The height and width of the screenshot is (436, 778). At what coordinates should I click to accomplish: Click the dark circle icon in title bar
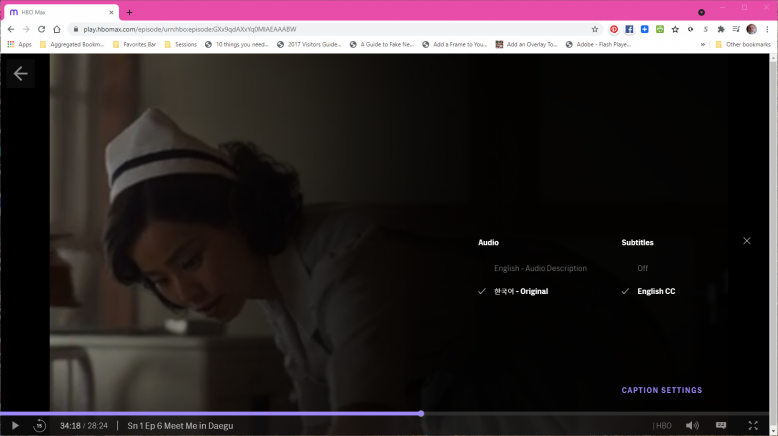[x=701, y=12]
